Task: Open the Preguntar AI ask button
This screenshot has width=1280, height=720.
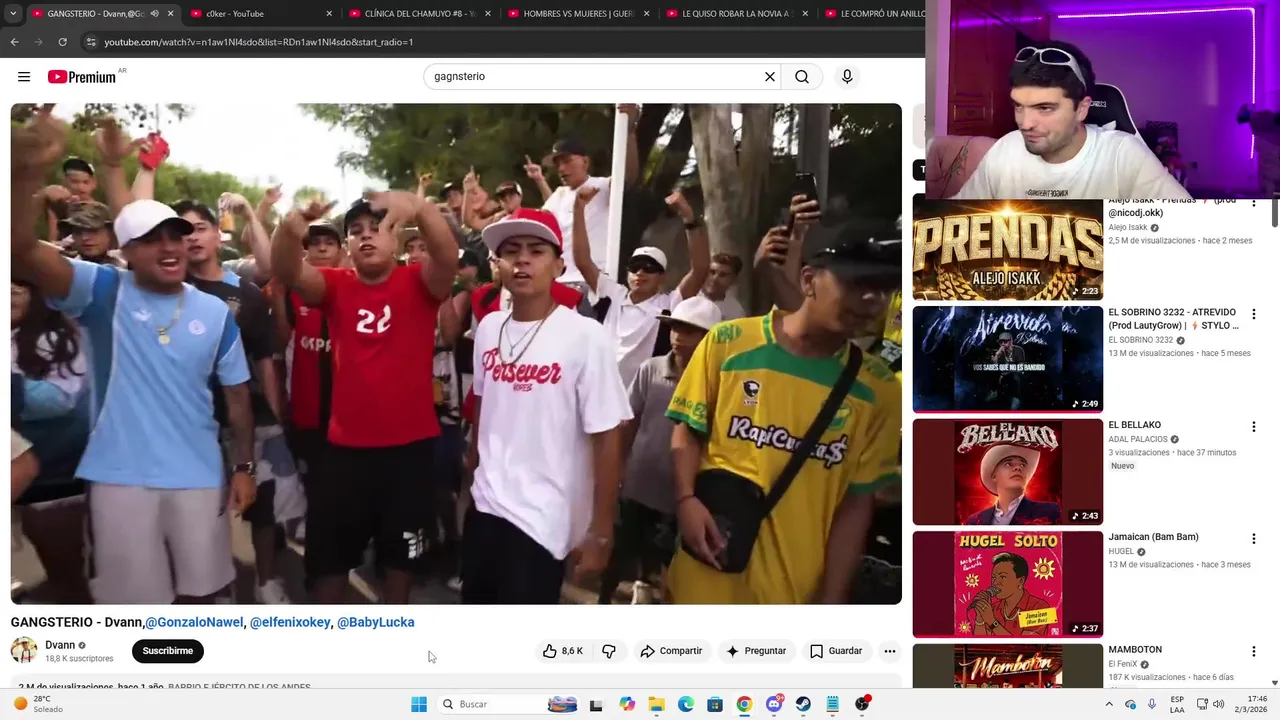Action: pos(756,651)
